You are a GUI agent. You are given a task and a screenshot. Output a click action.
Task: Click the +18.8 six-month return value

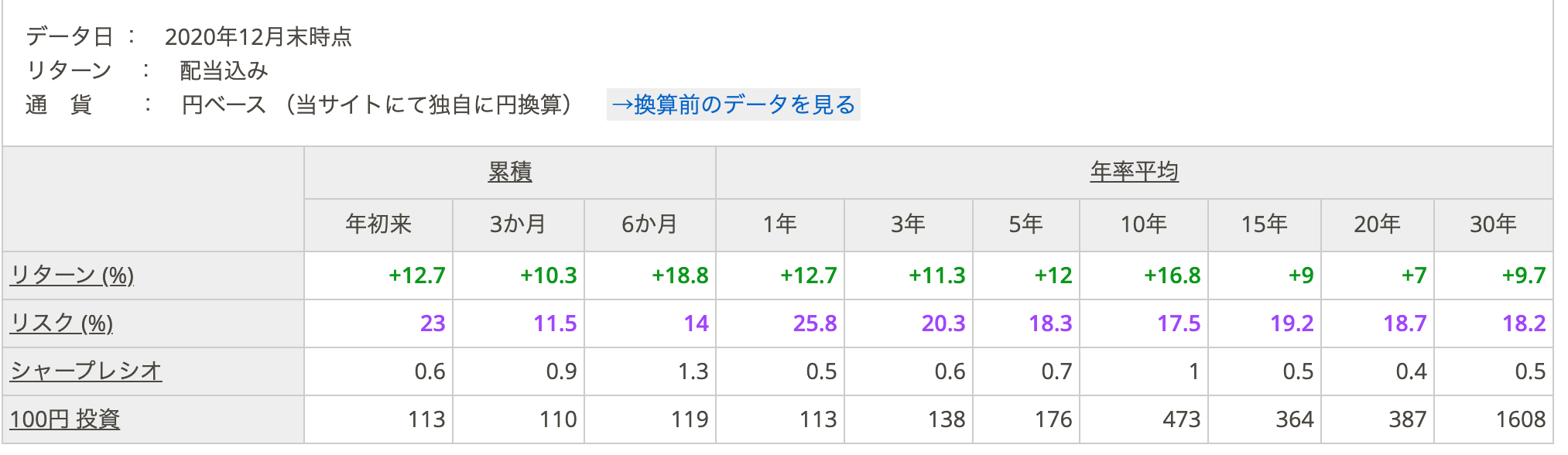[680, 275]
